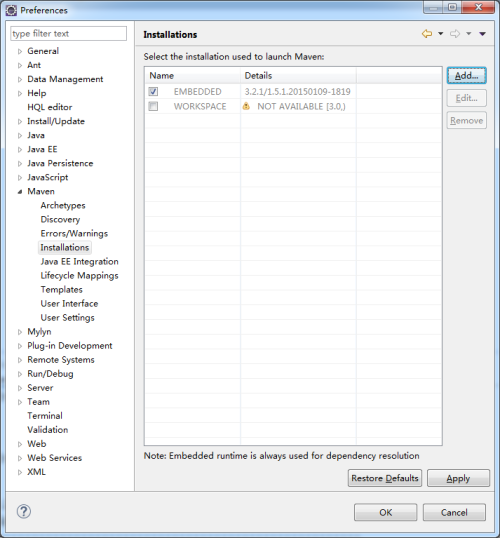
Task: Dismiss dialog with Cancel button
Action: tap(454, 512)
